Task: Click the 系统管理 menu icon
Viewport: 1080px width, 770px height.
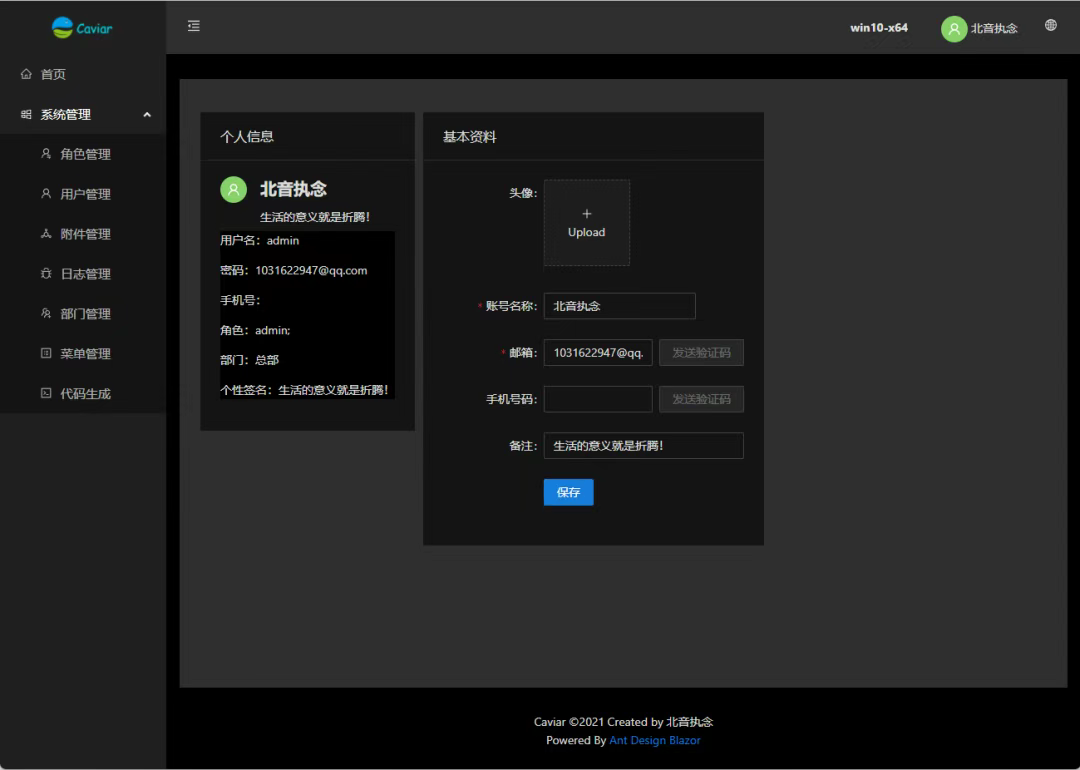Action: click(26, 114)
